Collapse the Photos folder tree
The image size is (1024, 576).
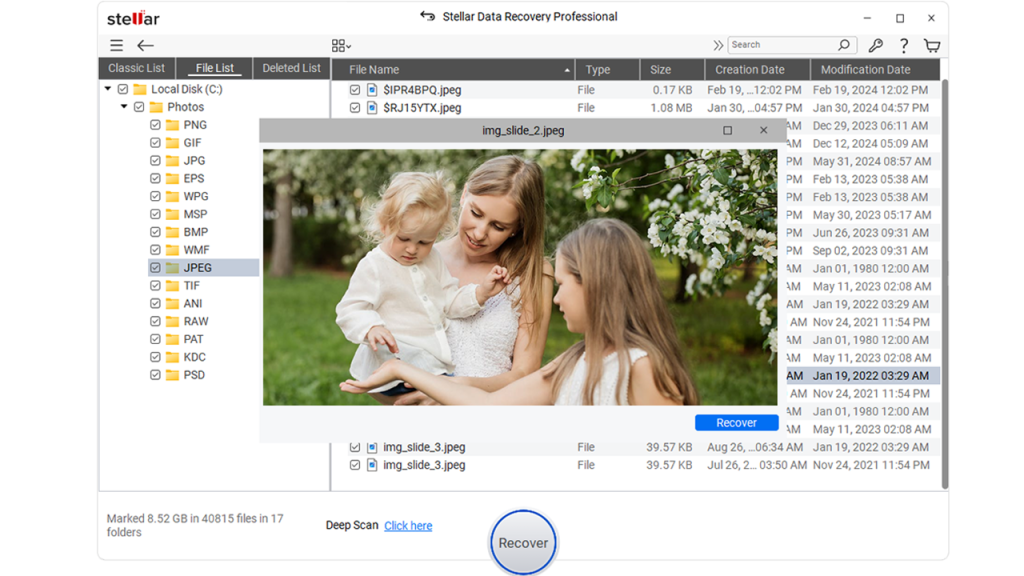pos(125,106)
